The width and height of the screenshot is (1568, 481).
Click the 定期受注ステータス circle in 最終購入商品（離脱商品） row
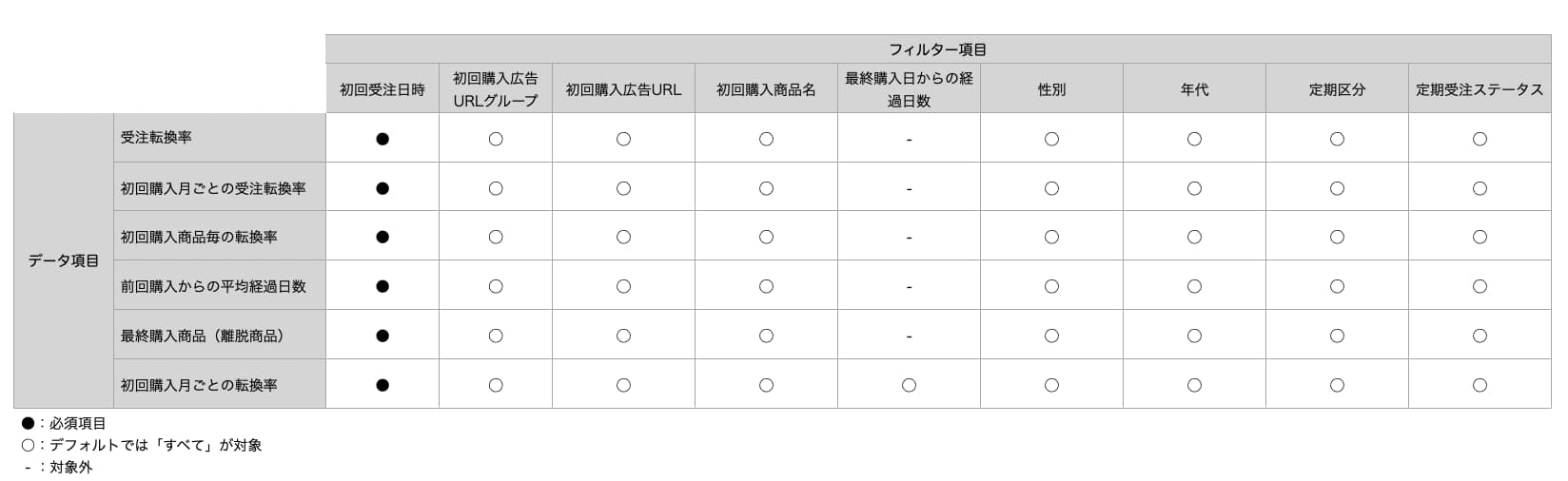1480,336
